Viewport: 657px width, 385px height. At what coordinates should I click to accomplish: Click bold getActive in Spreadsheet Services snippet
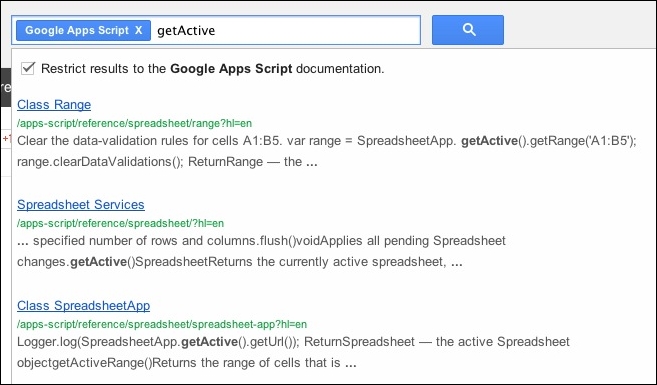(x=98, y=262)
